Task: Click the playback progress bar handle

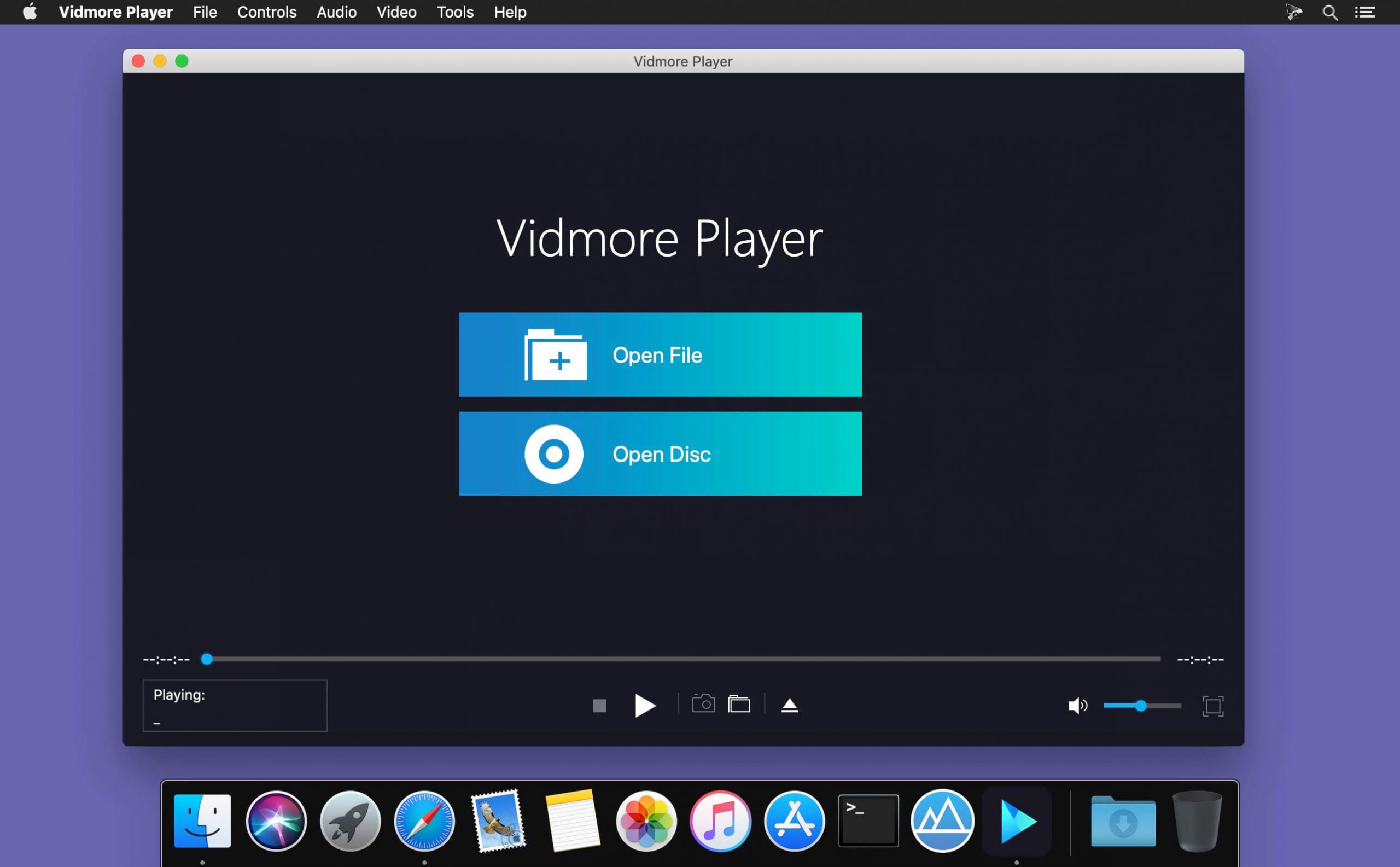Action: 207,659
